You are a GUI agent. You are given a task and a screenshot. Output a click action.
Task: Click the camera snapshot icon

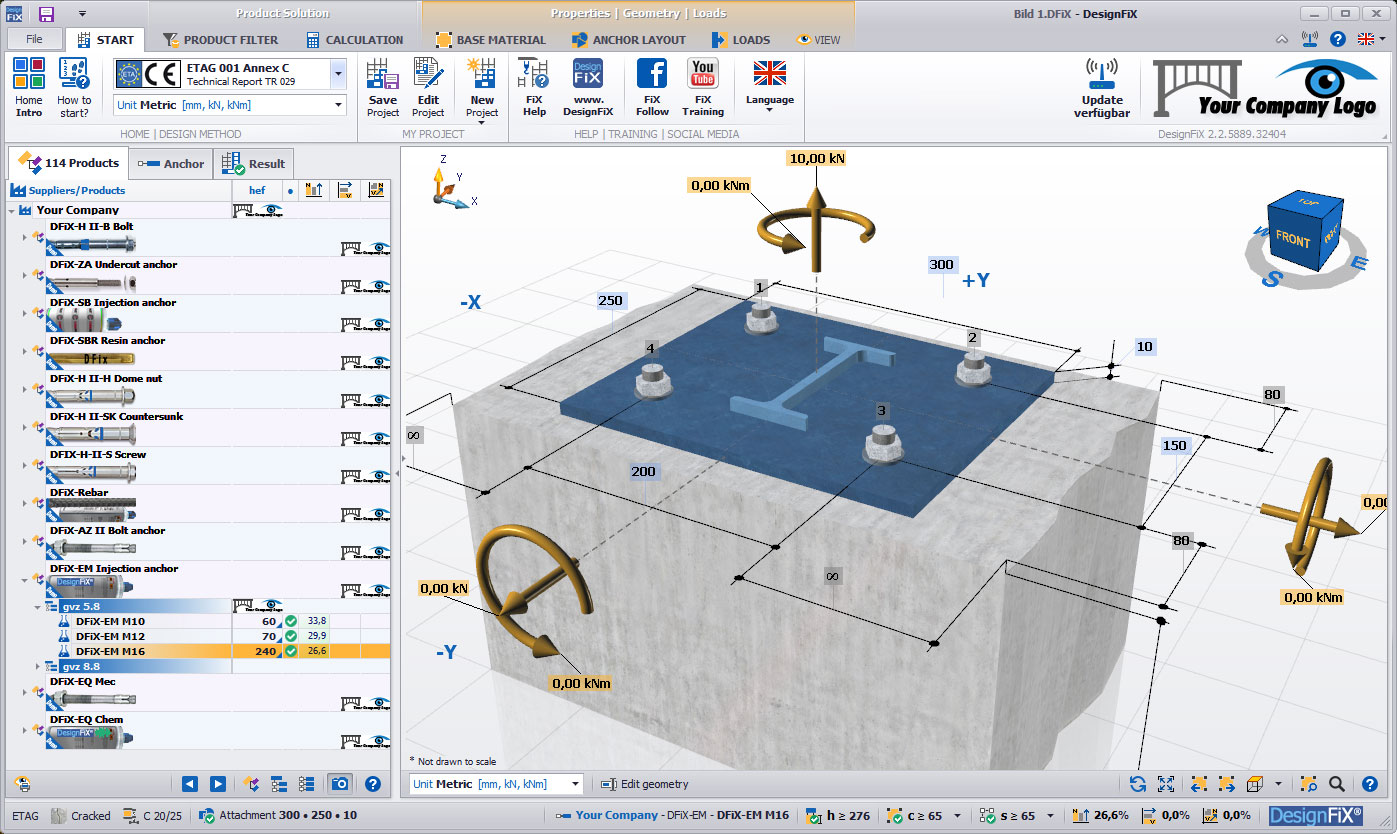click(340, 784)
